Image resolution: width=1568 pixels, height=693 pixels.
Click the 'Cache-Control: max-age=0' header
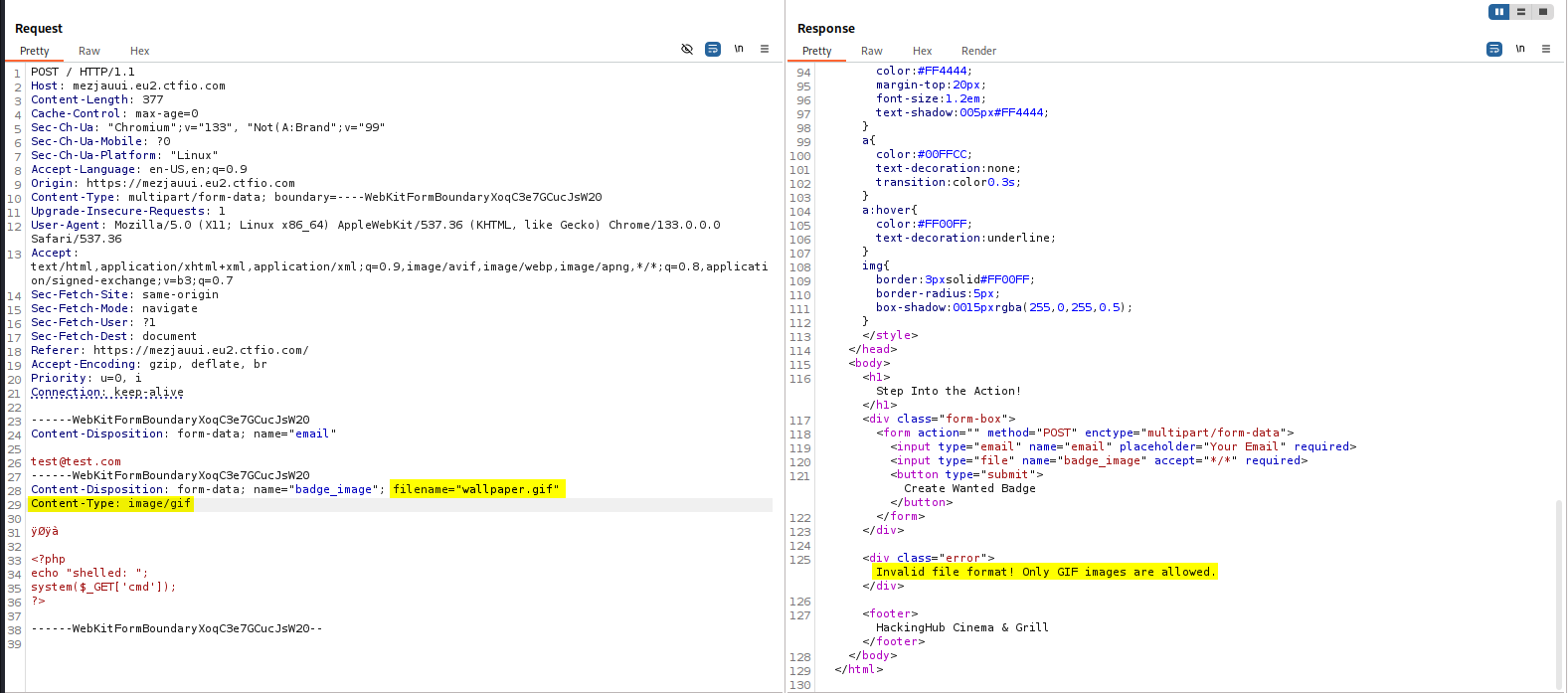[114, 113]
